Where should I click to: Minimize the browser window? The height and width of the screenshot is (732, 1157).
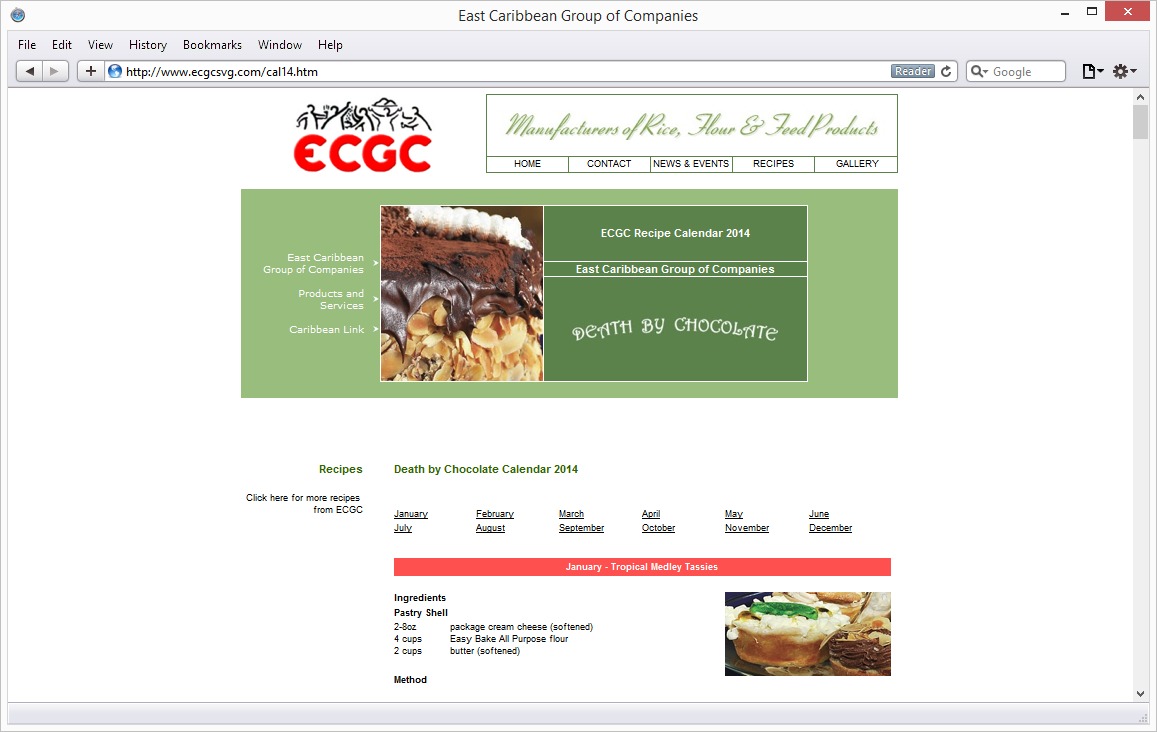point(1065,13)
